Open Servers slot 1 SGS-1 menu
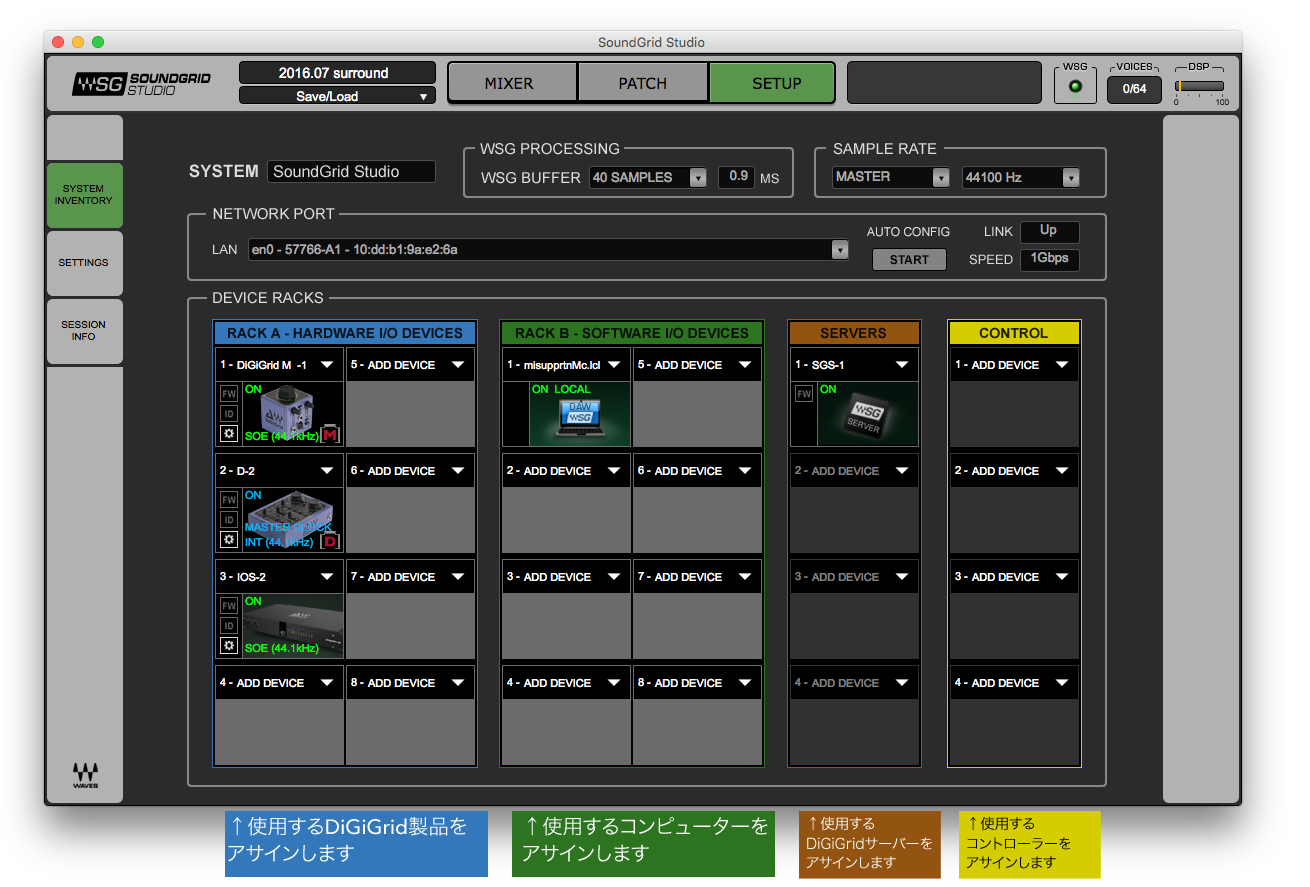 click(x=854, y=365)
